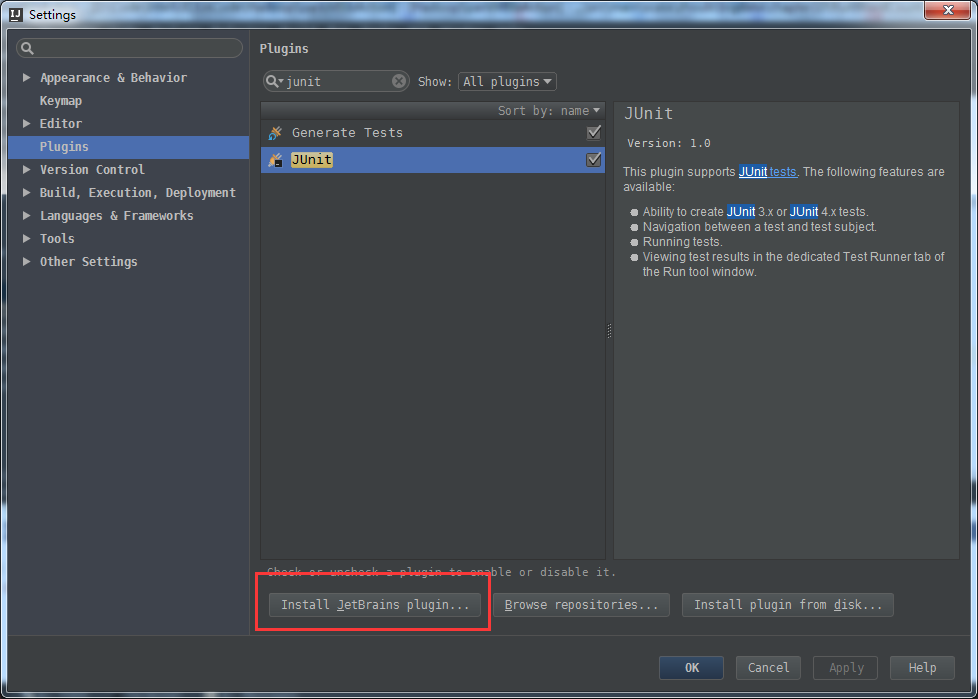Disable the JUnit plugin checkbox
This screenshot has width=978, height=699.
pos(594,160)
